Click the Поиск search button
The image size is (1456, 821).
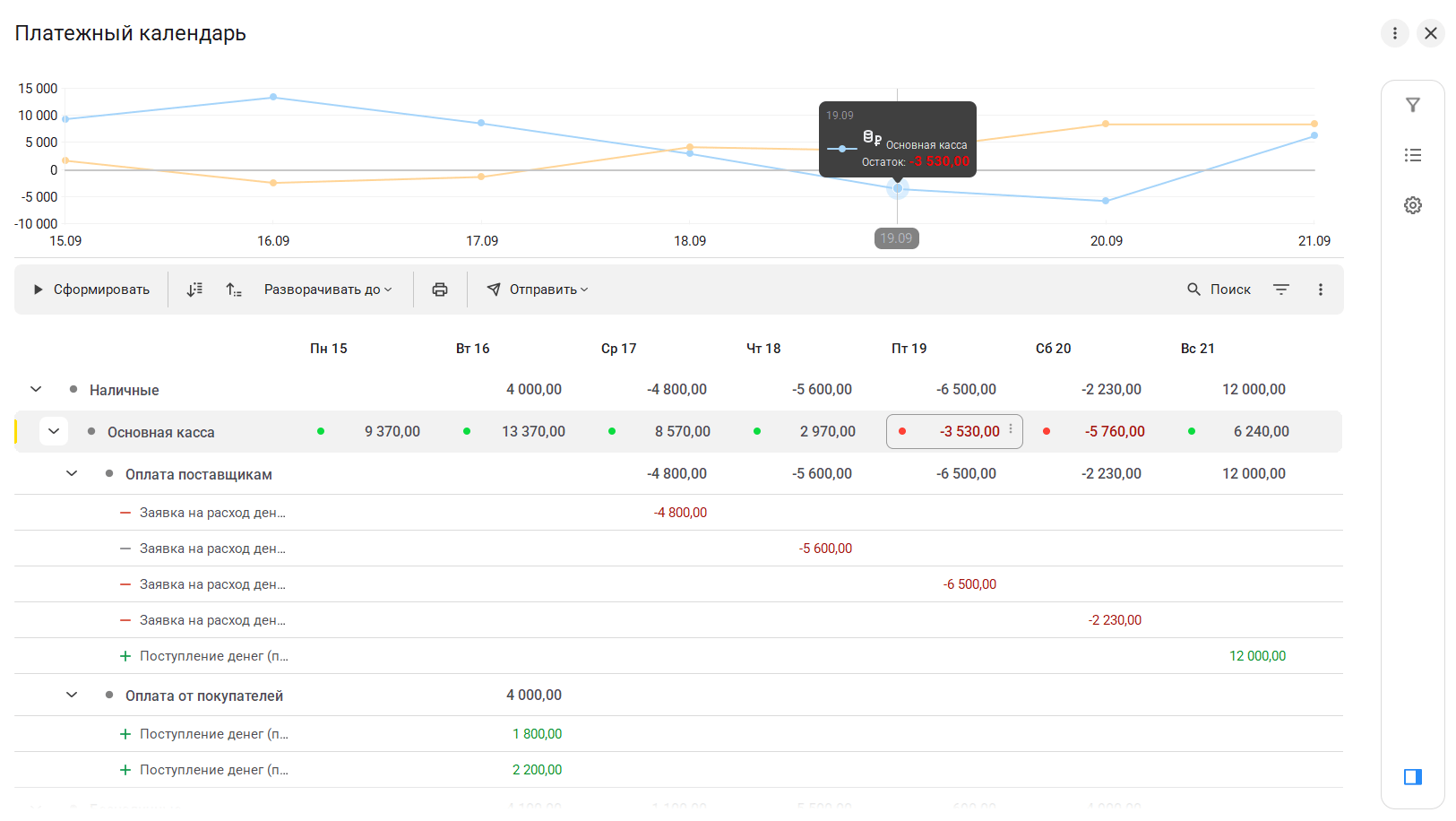pyautogui.click(x=1219, y=290)
